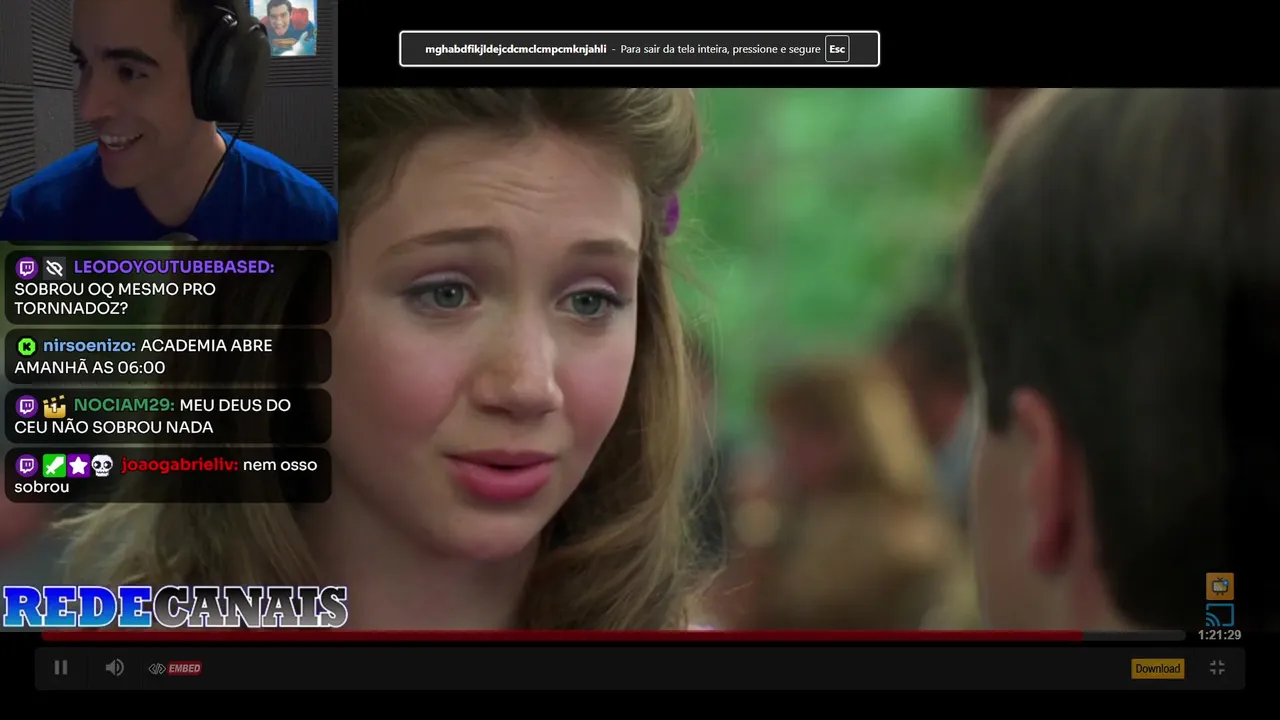Click skull badge beside joaogabrieliv

pyautogui.click(x=102, y=465)
